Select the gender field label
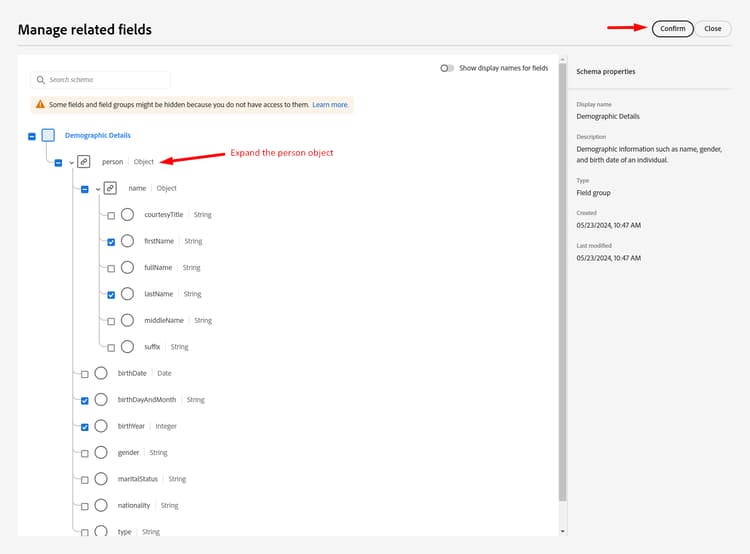 [x=128, y=453]
